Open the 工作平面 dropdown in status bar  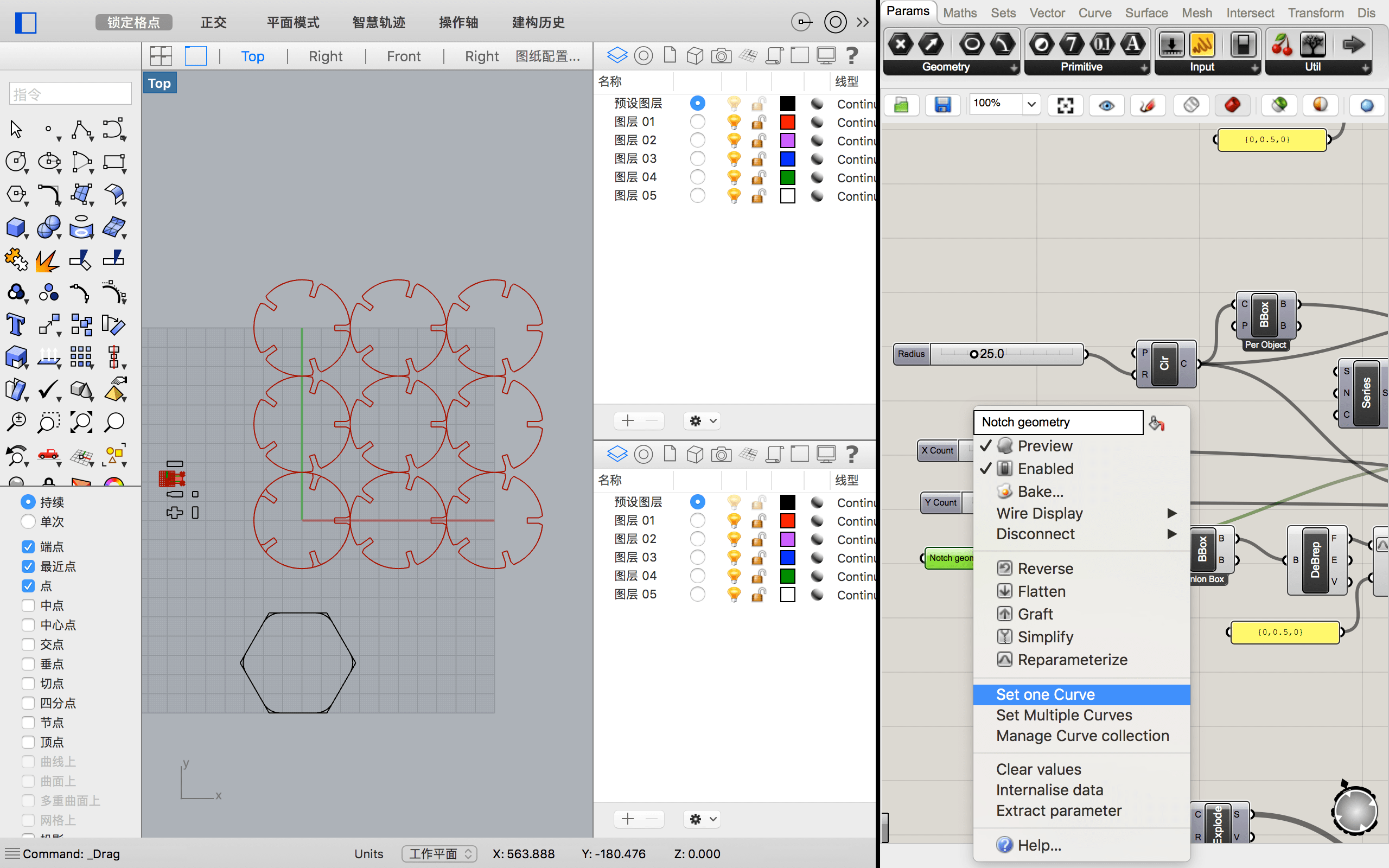[439, 854]
